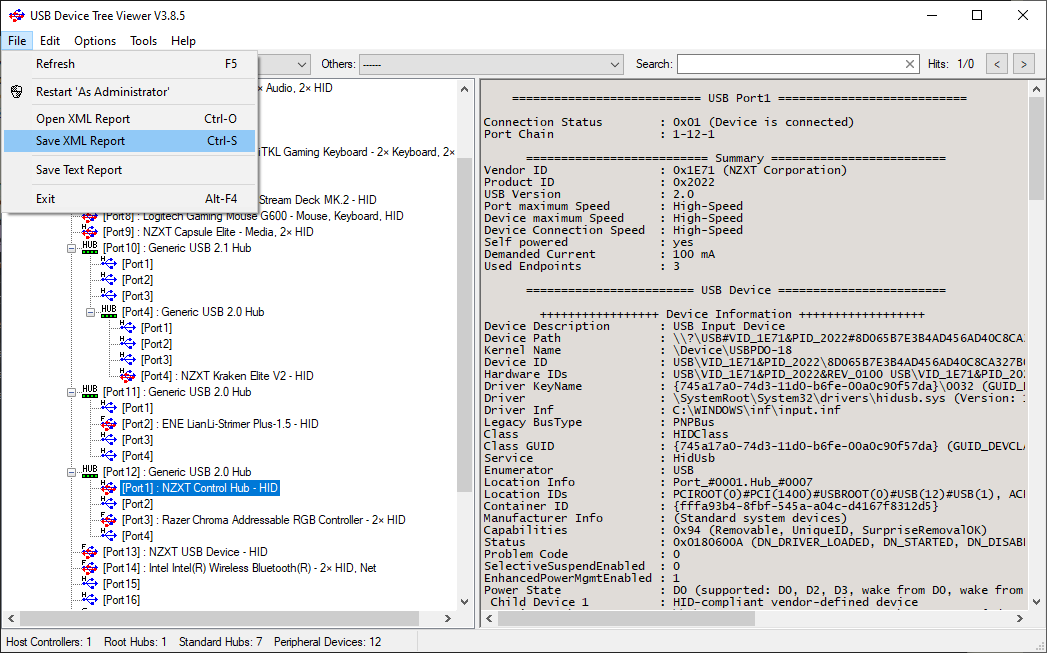This screenshot has height=653, width=1047.
Task: Click the ENE LianLi-Strimer Plus device icon
Action: (109, 424)
